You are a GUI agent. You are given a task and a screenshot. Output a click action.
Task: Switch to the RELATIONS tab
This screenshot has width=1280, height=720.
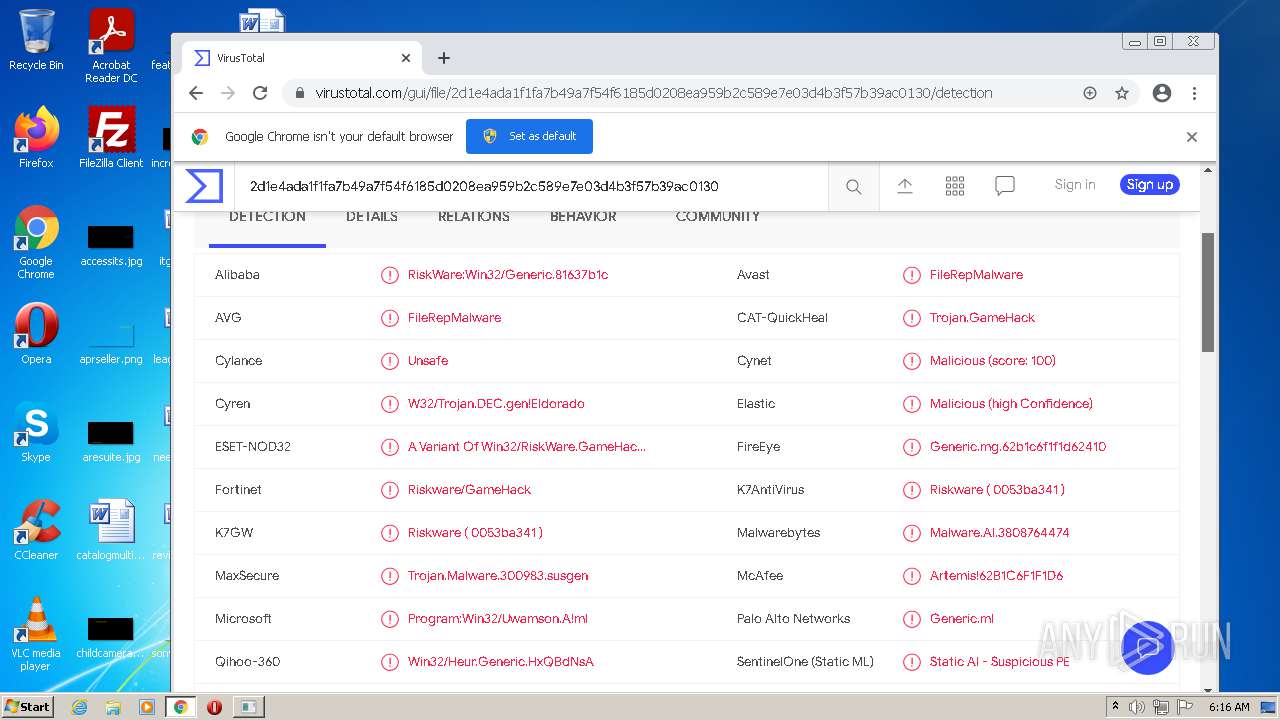click(x=474, y=217)
